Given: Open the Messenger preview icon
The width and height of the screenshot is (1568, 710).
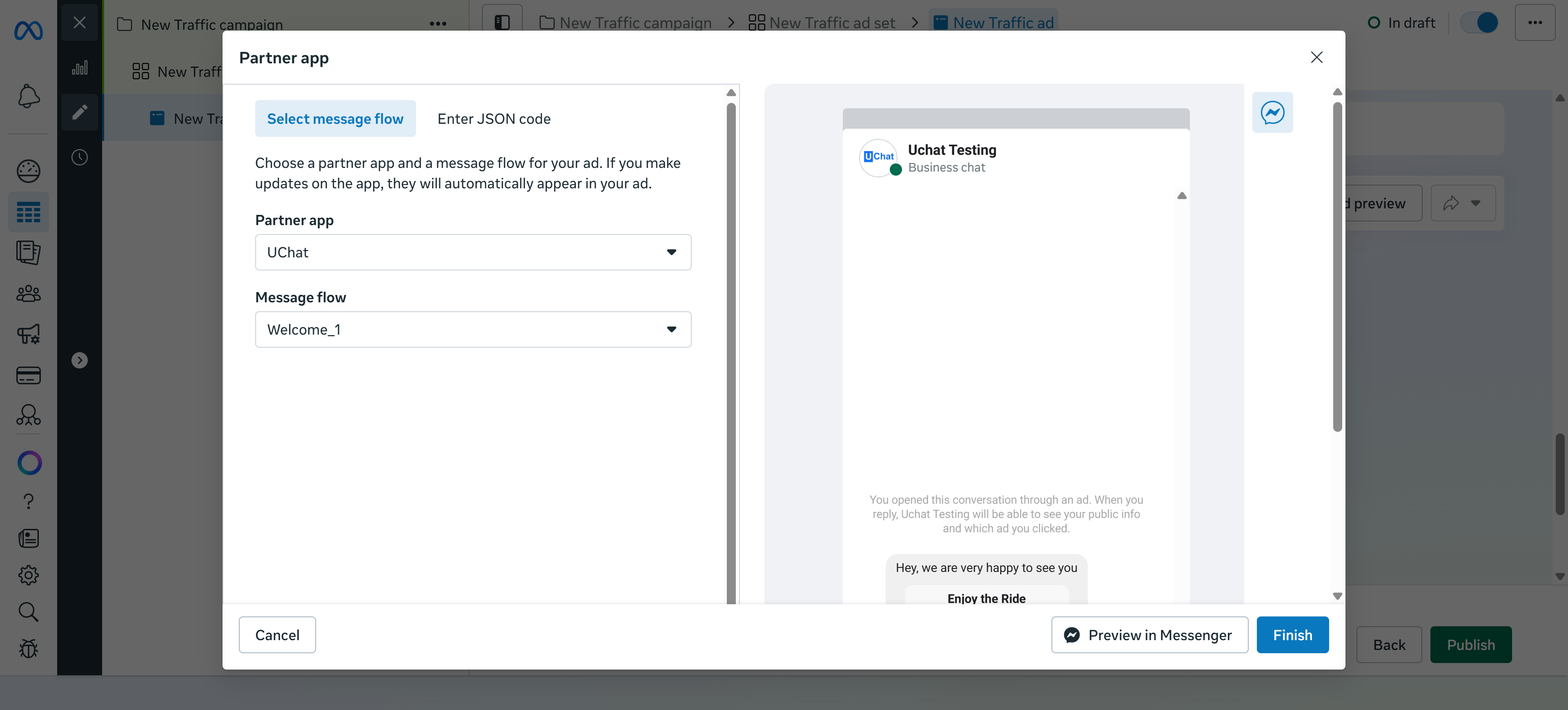Looking at the screenshot, I should pyautogui.click(x=1272, y=112).
